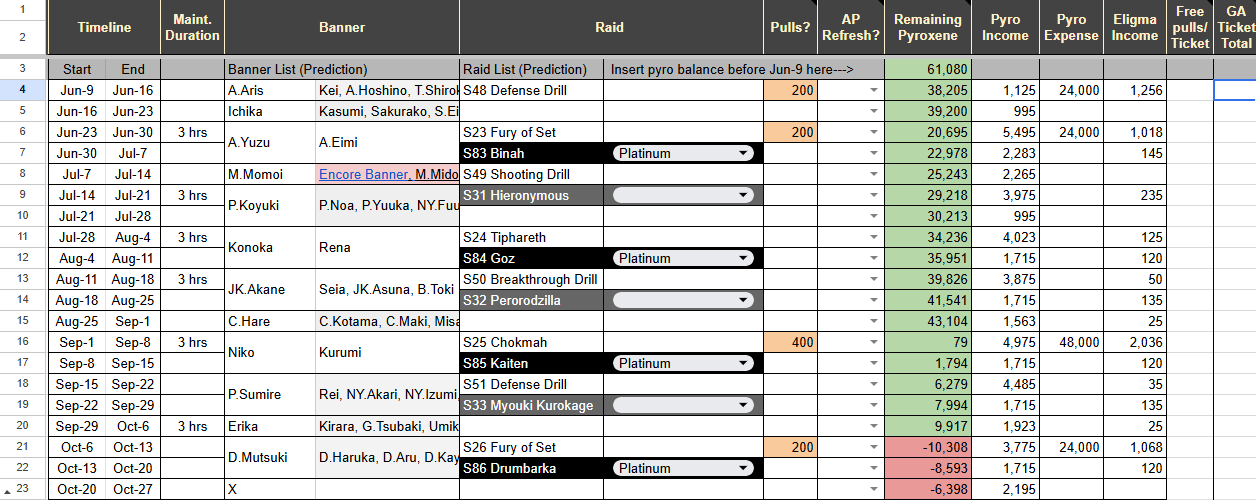Viewport: 1256px width, 500px height.
Task: Select the Banner header cell
Action: pyautogui.click(x=342, y=27)
